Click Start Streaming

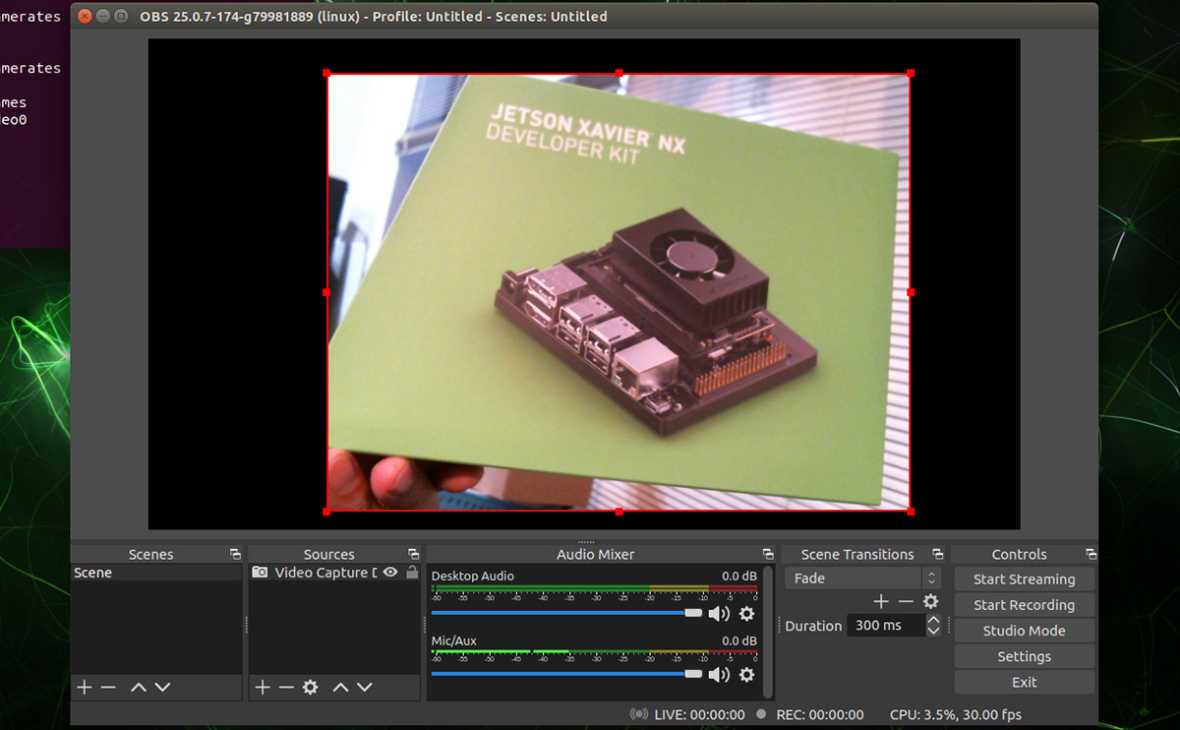1024,579
